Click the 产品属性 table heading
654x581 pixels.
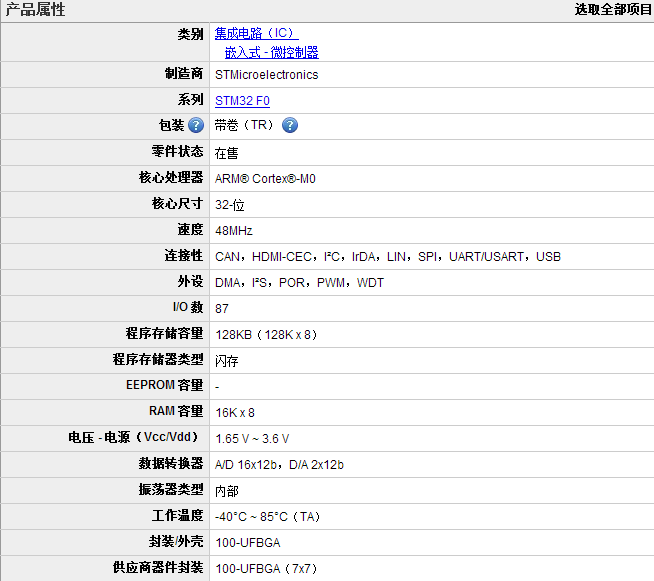35,10
